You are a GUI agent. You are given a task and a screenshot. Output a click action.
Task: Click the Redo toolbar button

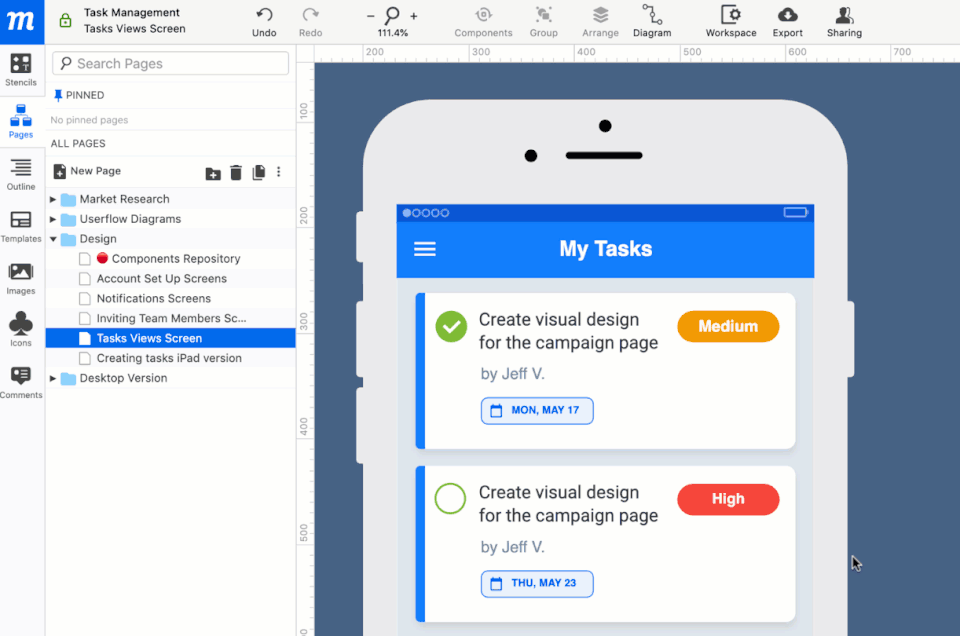point(310,22)
